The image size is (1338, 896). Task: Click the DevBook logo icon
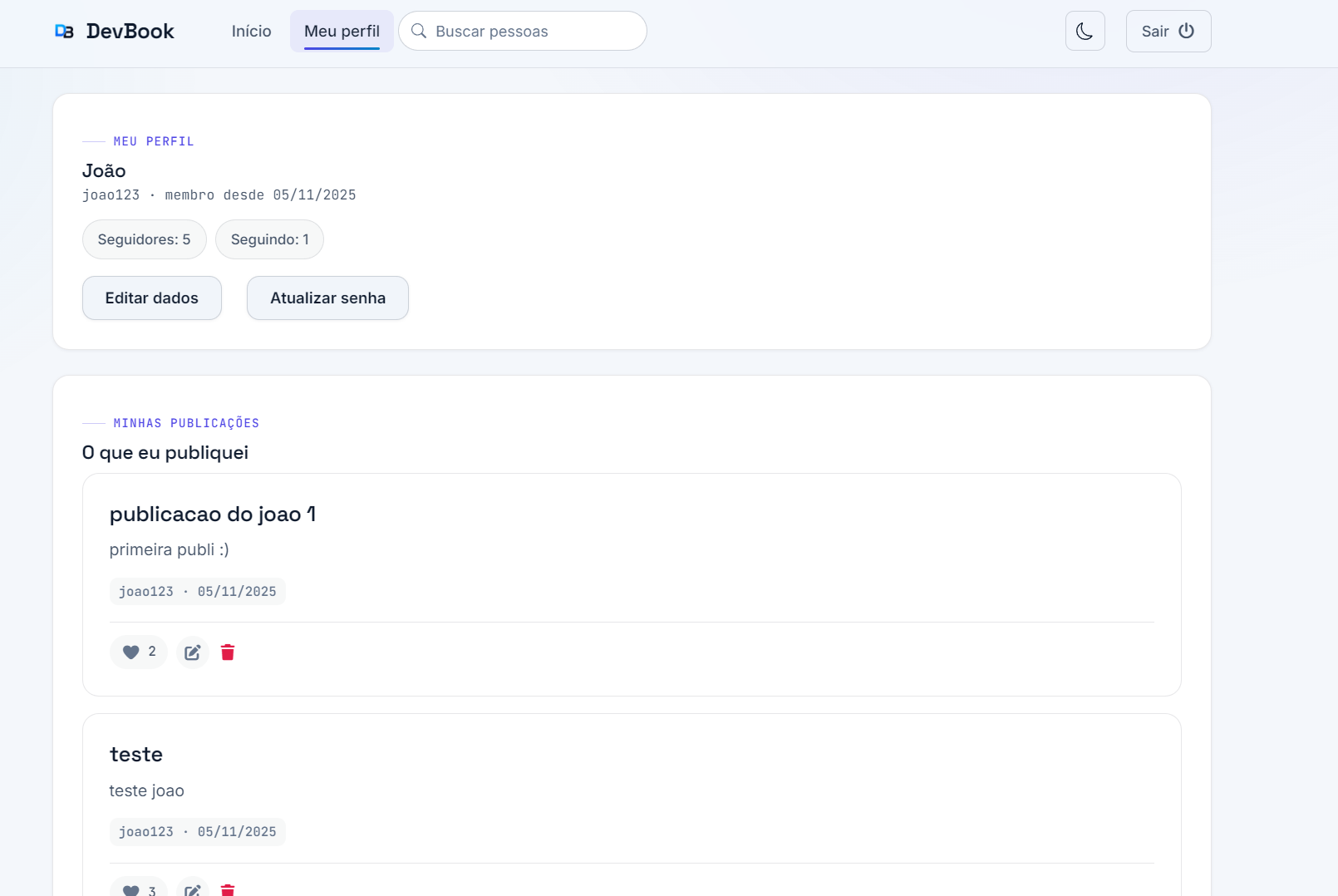[x=64, y=32]
